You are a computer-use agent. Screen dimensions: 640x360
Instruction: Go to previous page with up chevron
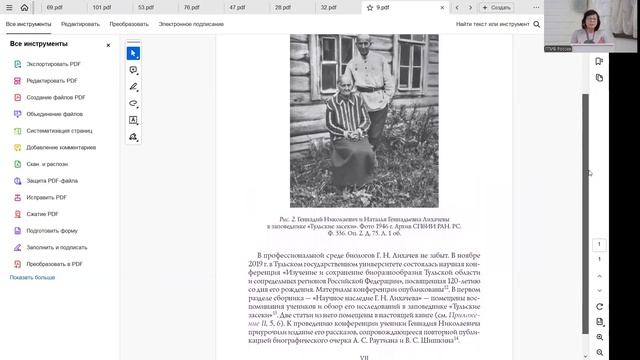coord(599,276)
